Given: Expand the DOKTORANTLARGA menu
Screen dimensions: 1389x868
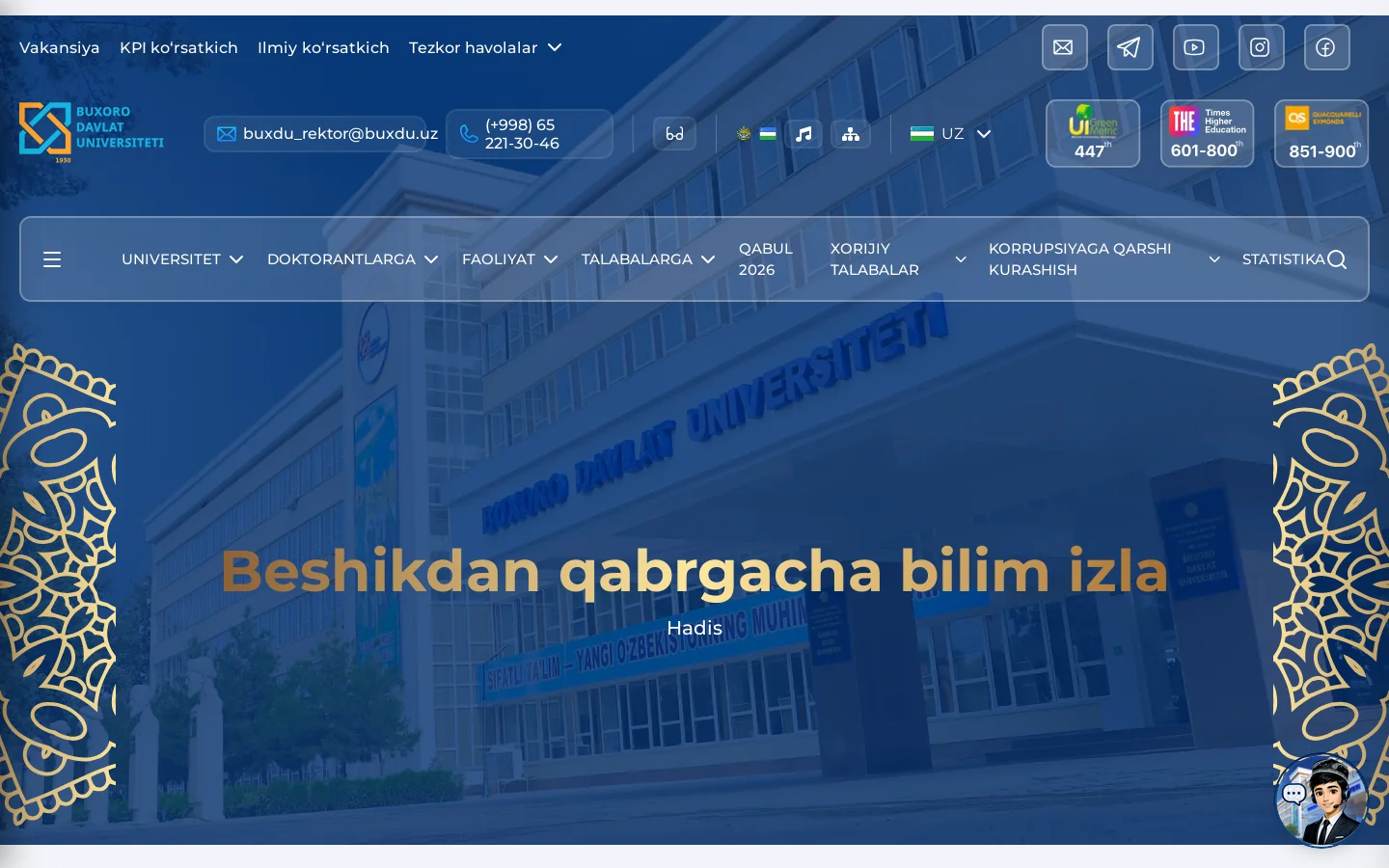Looking at the screenshot, I should pyautogui.click(x=353, y=259).
